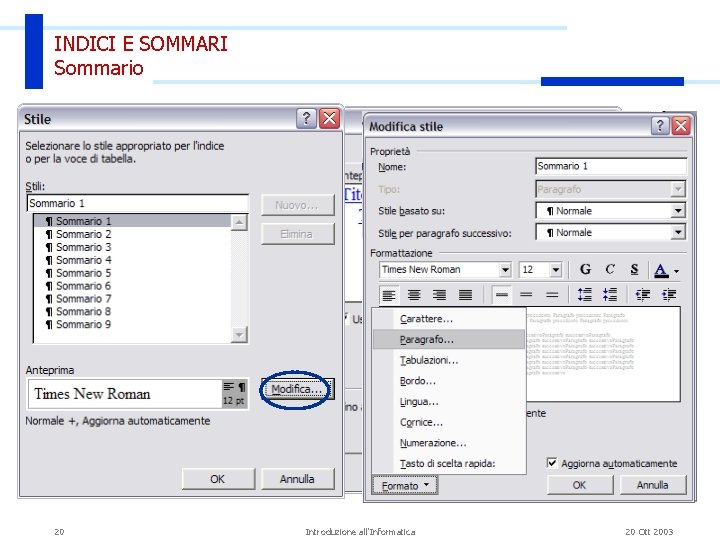Select Sommario 6 in styles list
The height and width of the screenshot is (540, 720).
[x=132, y=286]
